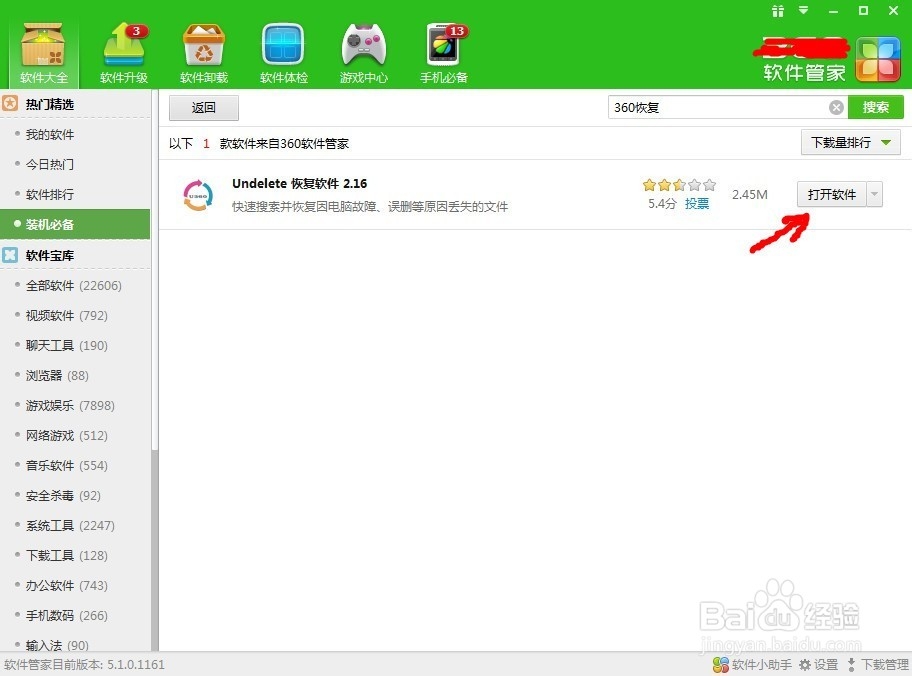Select 热门精选 in the sidebar

click(49, 103)
